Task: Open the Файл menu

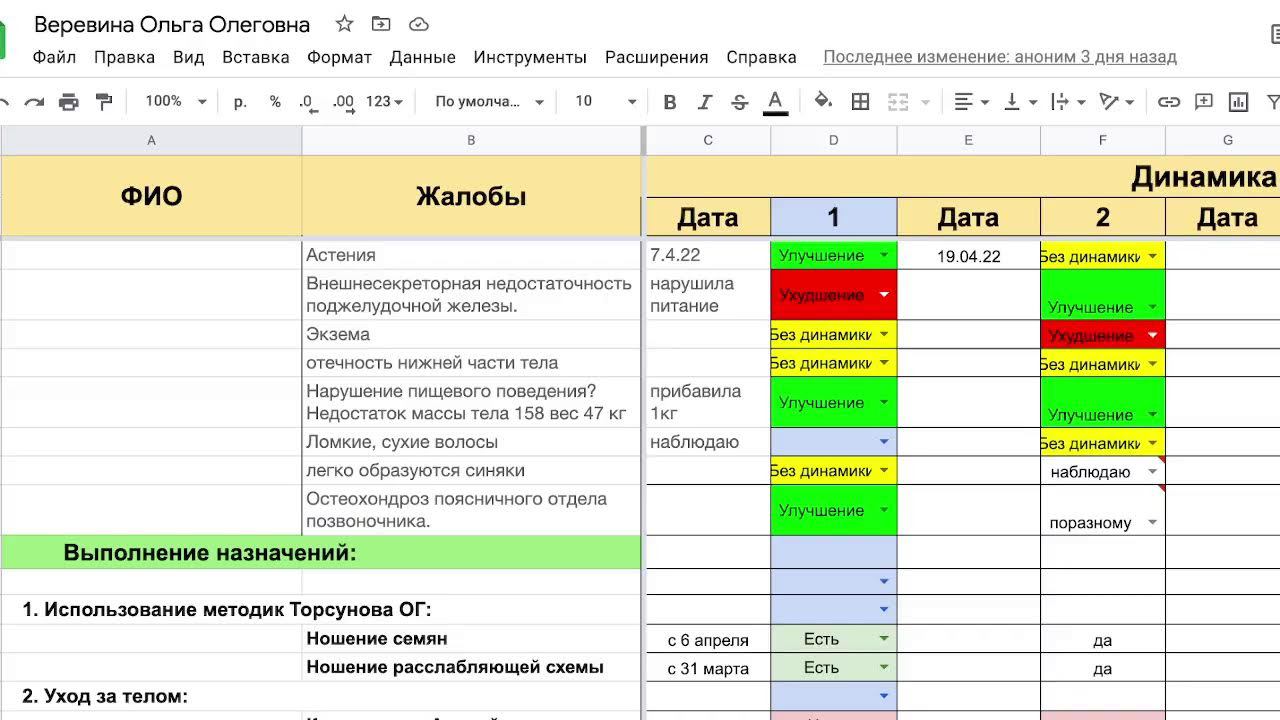Action: click(54, 57)
